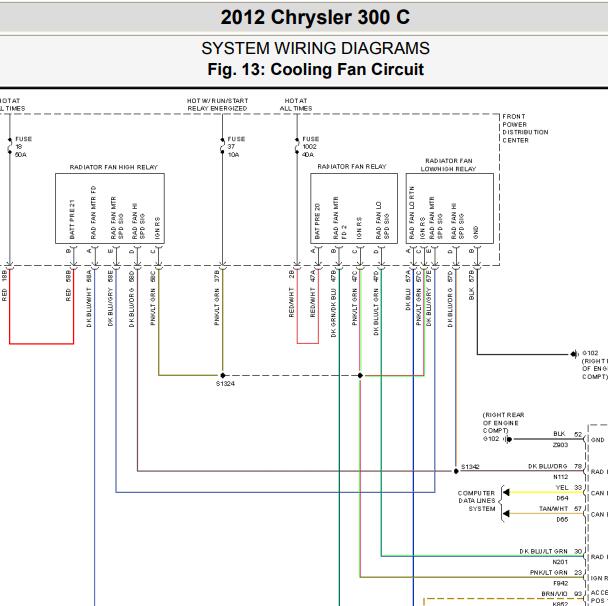608x606 pixels.
Task: Select the "RADIATOR FAN LOW/HIGH RELAY" label
Action: 449,165
